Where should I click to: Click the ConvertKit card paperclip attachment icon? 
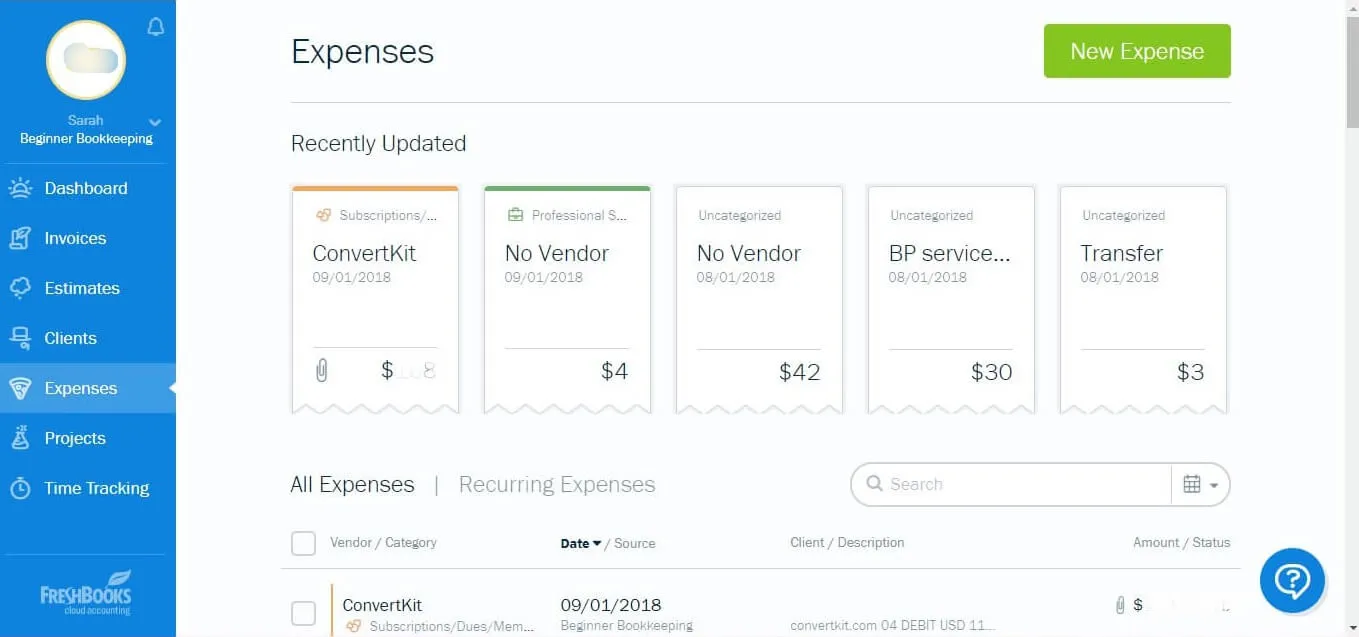321,371
